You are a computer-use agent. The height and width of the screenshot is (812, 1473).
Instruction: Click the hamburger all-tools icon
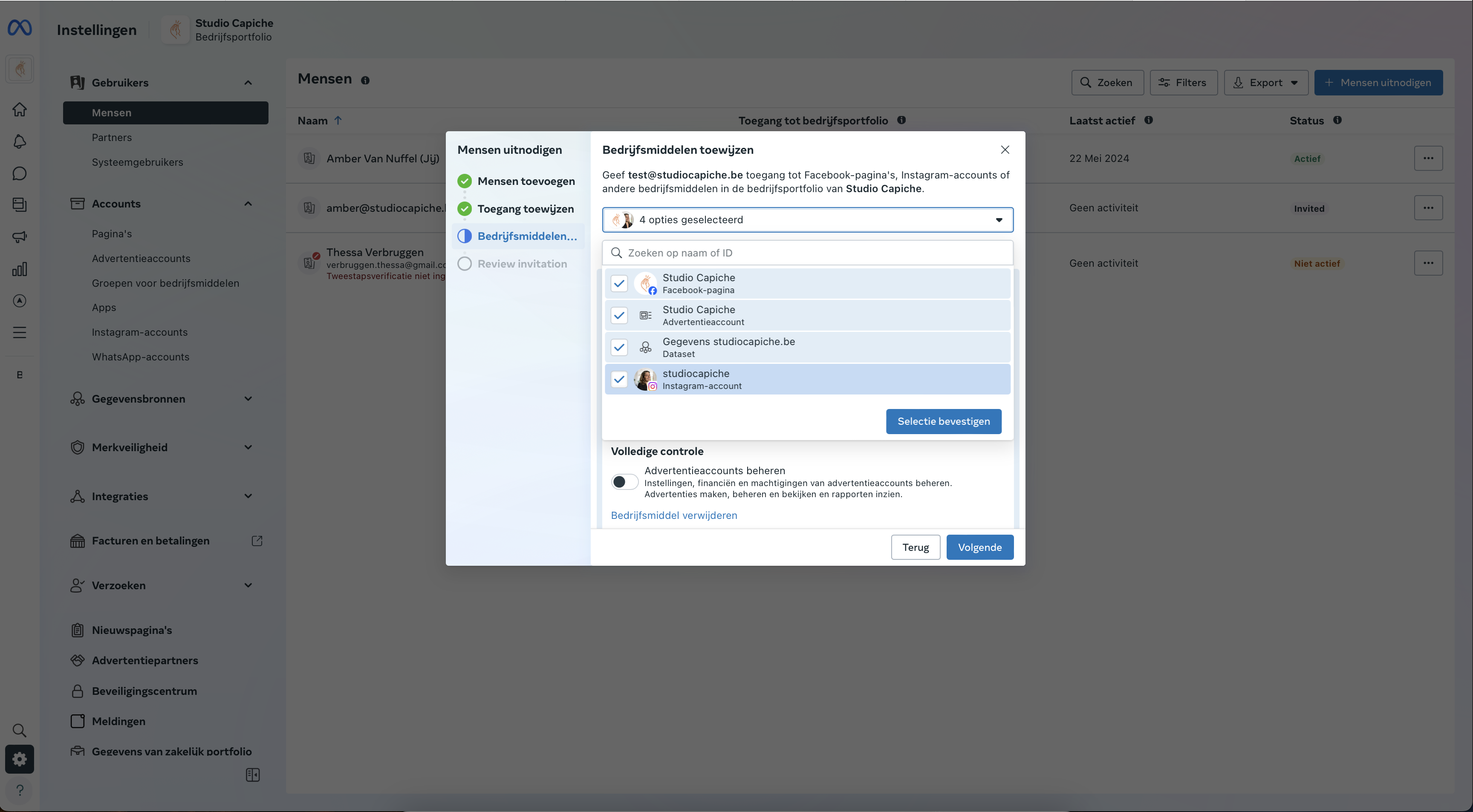pyautogui.click(x=20, y=333)
